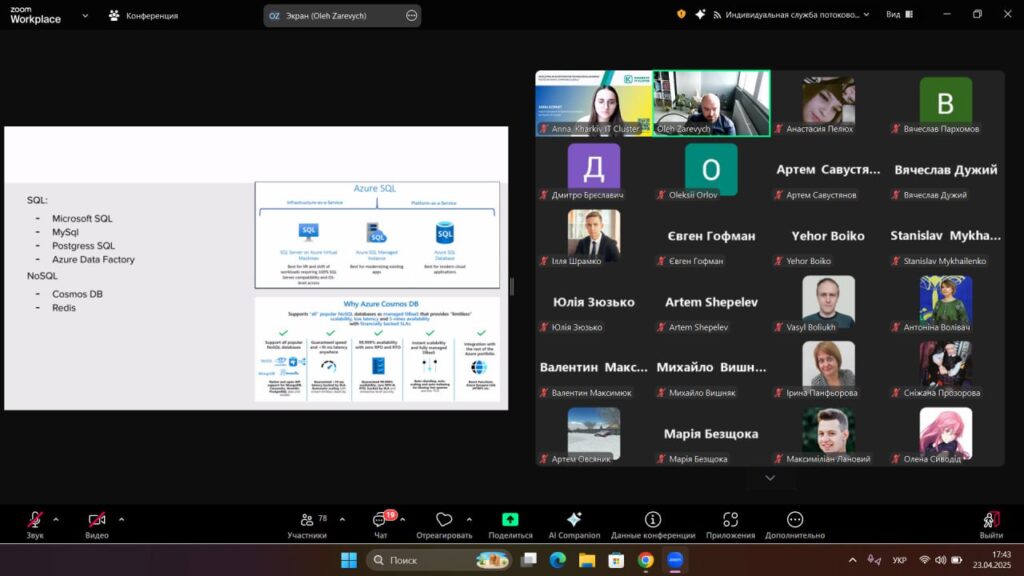Viewport: 1024px width, 576px height.
Task: Click the Дмитро Бреславич avatar tile
Action: point(594,169)
